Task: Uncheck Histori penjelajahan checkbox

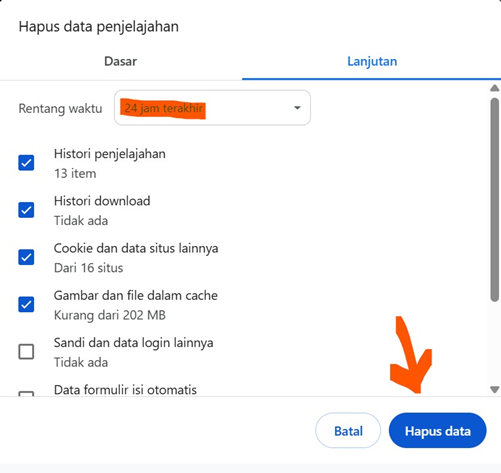Action: (x=26, y=163)
